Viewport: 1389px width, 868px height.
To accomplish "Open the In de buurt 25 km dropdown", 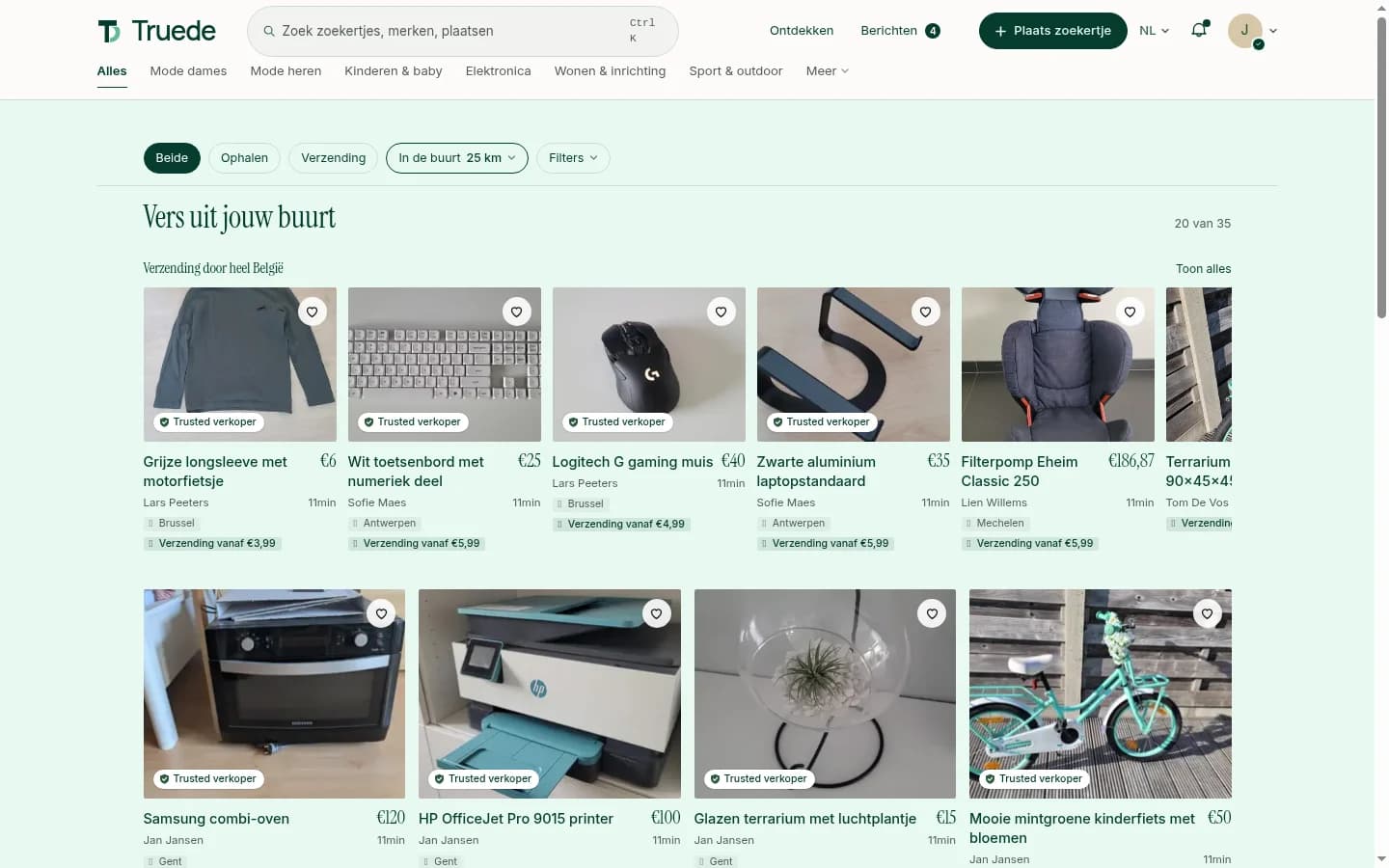I will tap(457, 158).
